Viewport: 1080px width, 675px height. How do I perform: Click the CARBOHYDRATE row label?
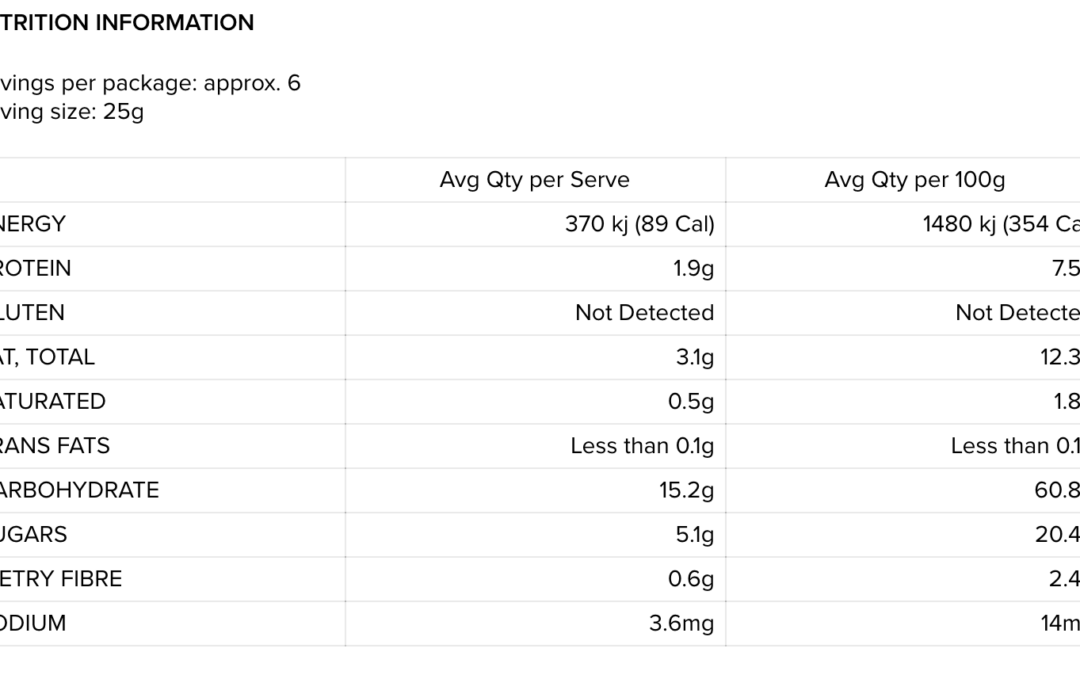click(x=80, y=490)
